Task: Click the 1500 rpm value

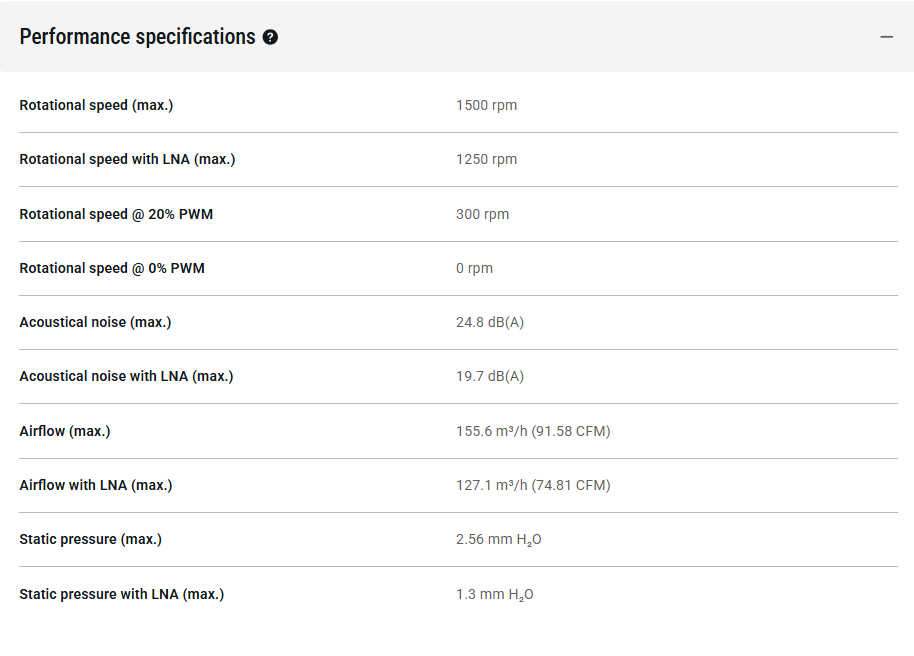Action: coord(486,106)
